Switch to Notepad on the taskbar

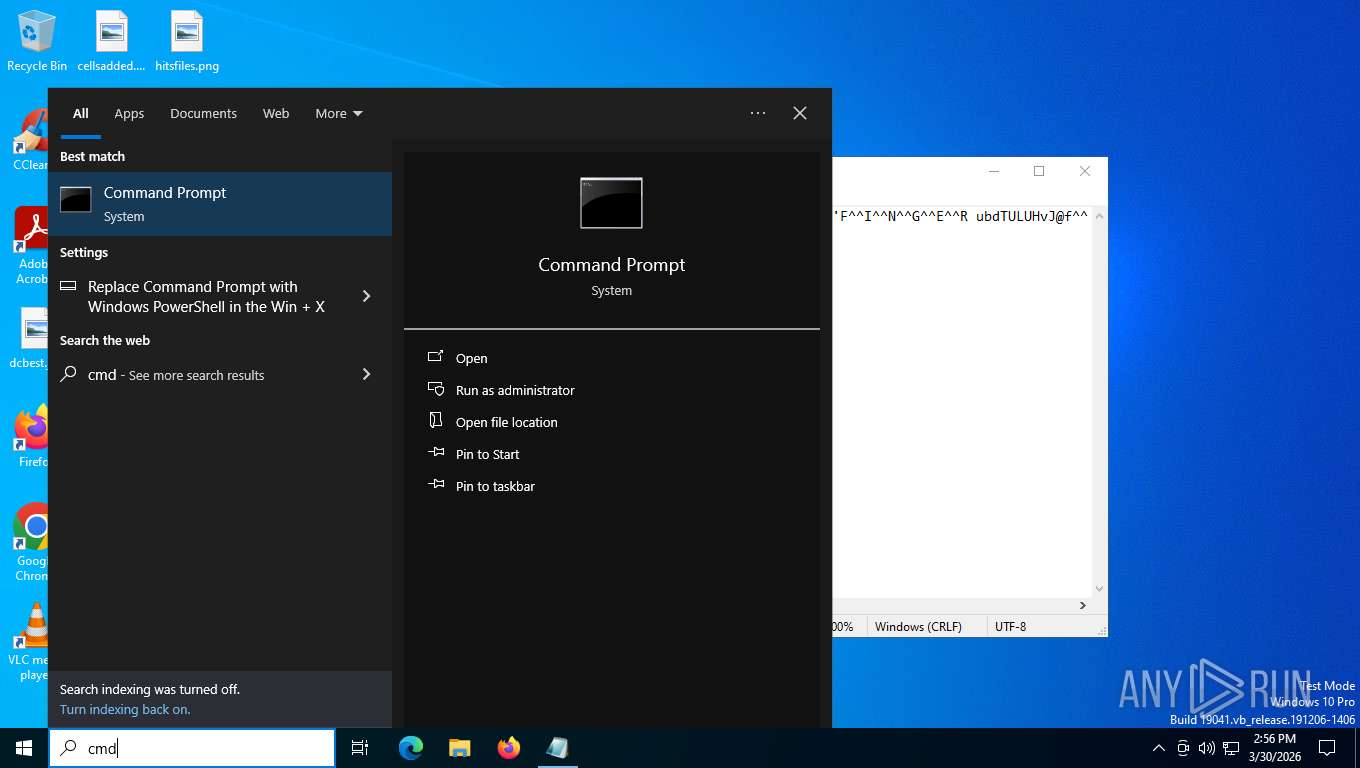[557, 748]
